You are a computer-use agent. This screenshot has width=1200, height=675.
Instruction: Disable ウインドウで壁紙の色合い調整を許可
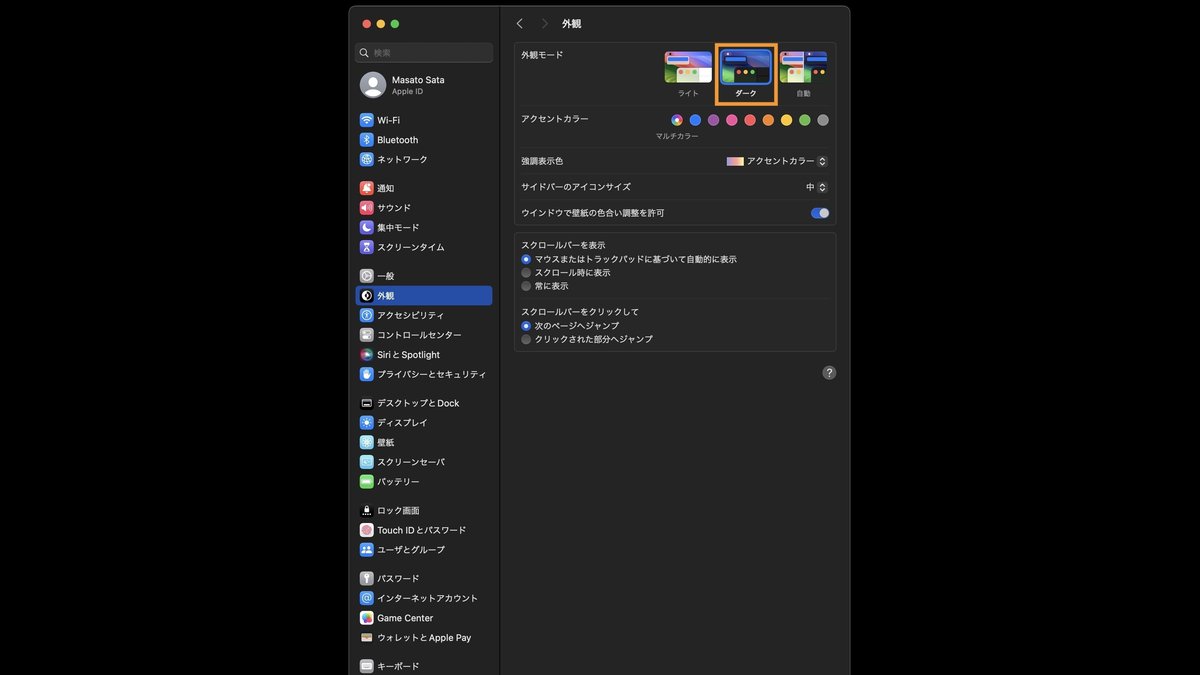[x=820, y=212]
